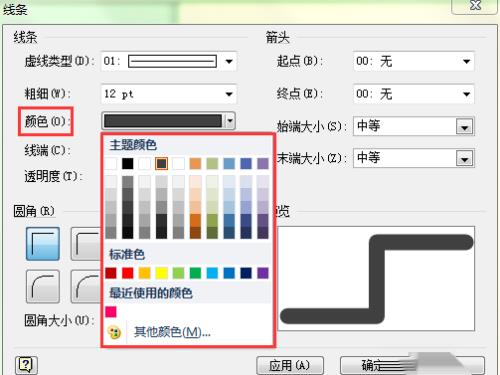Click the 最近使用的颜色 heading
The image size is (500, 375).
pyautogui.click(x=151, y=293)
